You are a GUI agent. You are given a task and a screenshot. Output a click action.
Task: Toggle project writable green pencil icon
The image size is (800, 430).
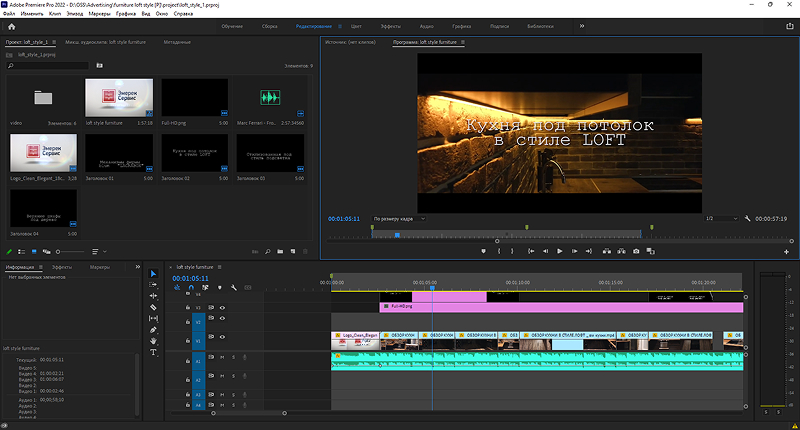coord(9,251)
